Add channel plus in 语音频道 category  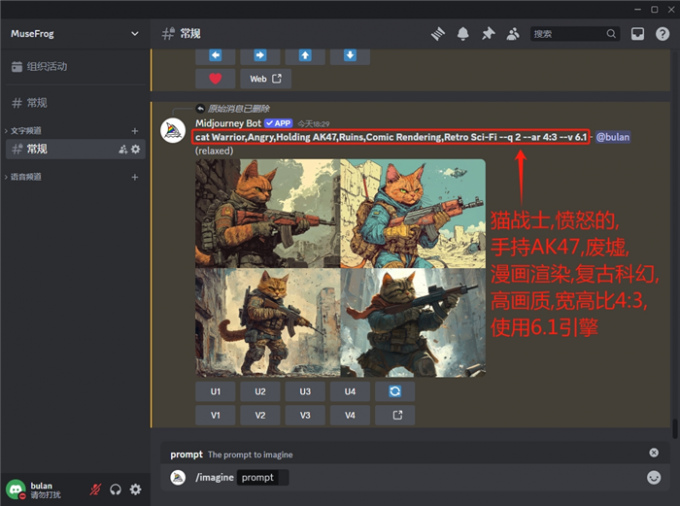pyautogui.click(x=135, y=177)
